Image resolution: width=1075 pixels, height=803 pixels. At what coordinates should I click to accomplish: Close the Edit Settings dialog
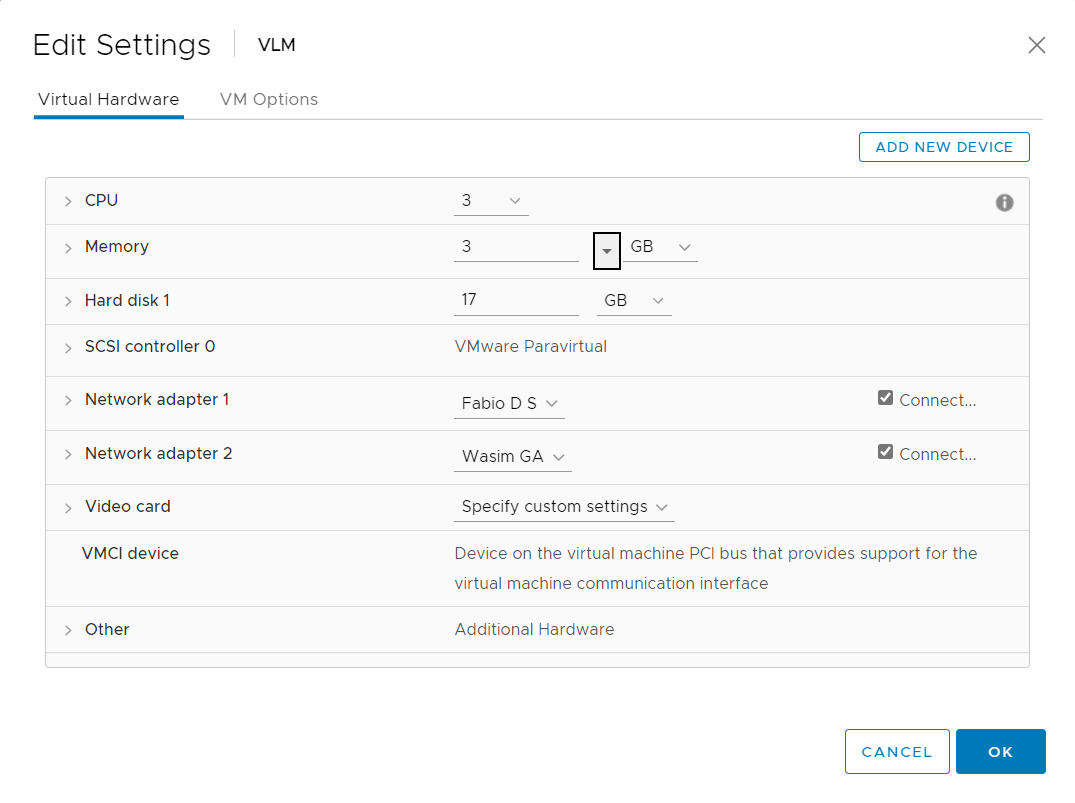pos(1037,45)
